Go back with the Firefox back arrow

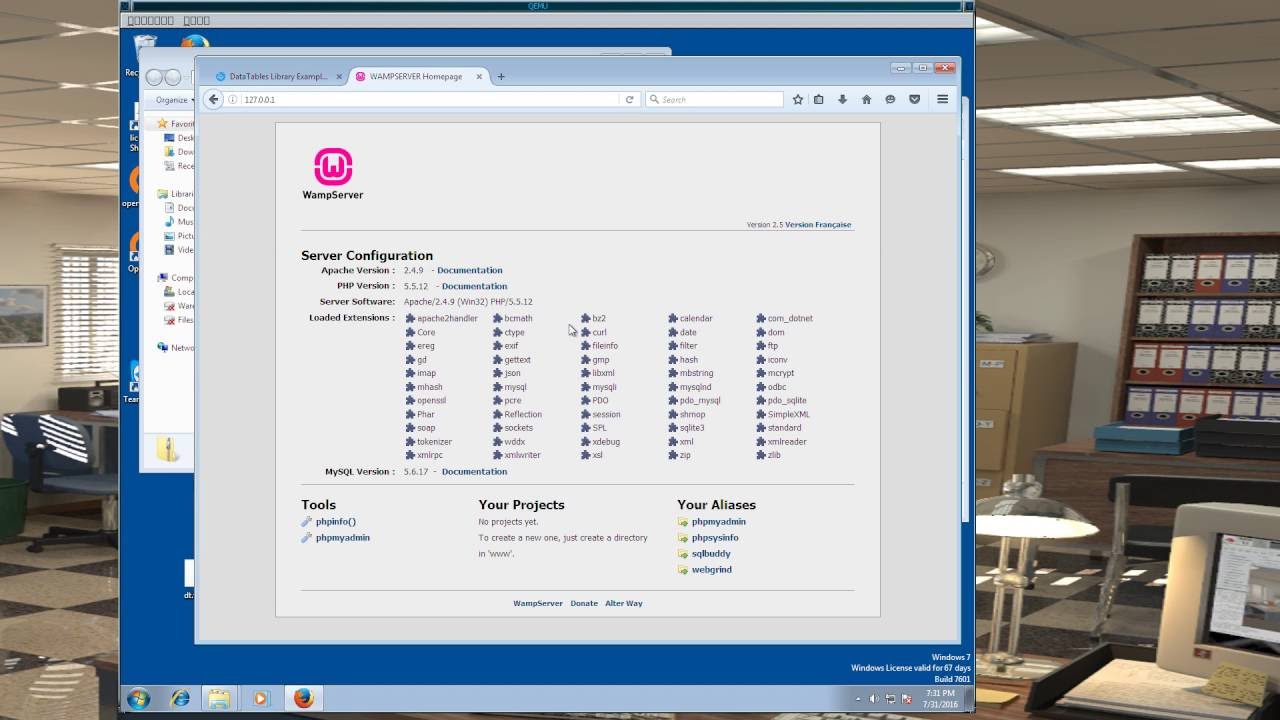click(x=213, y=99)
